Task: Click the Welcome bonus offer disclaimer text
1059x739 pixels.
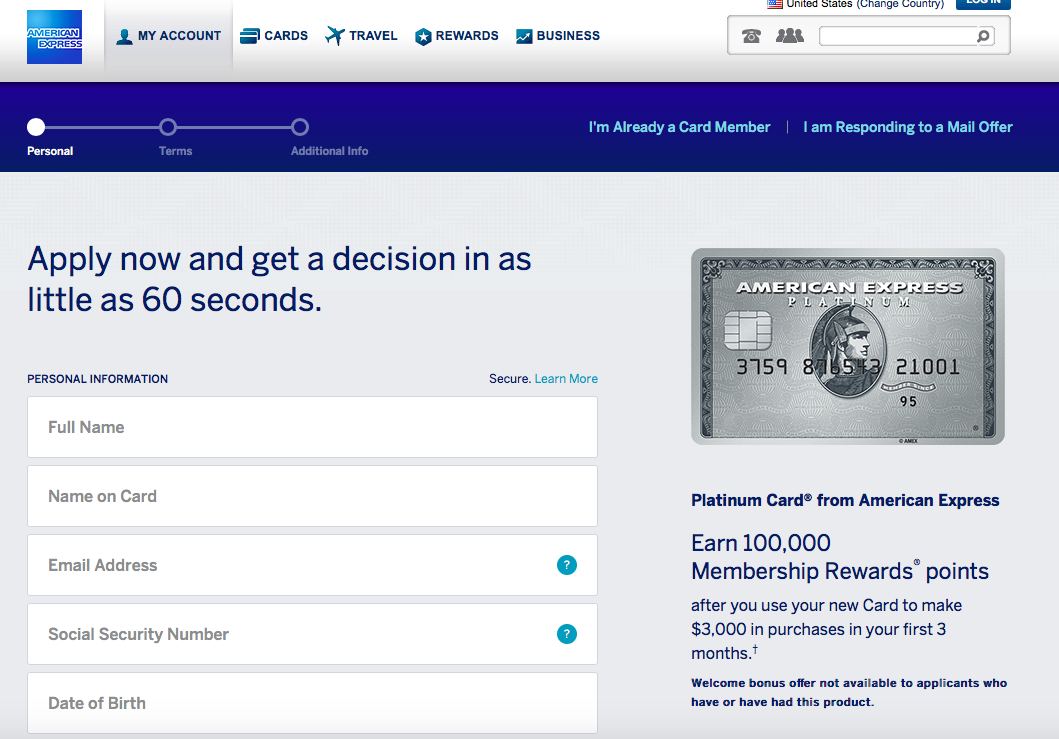Action: coord(849,692)
